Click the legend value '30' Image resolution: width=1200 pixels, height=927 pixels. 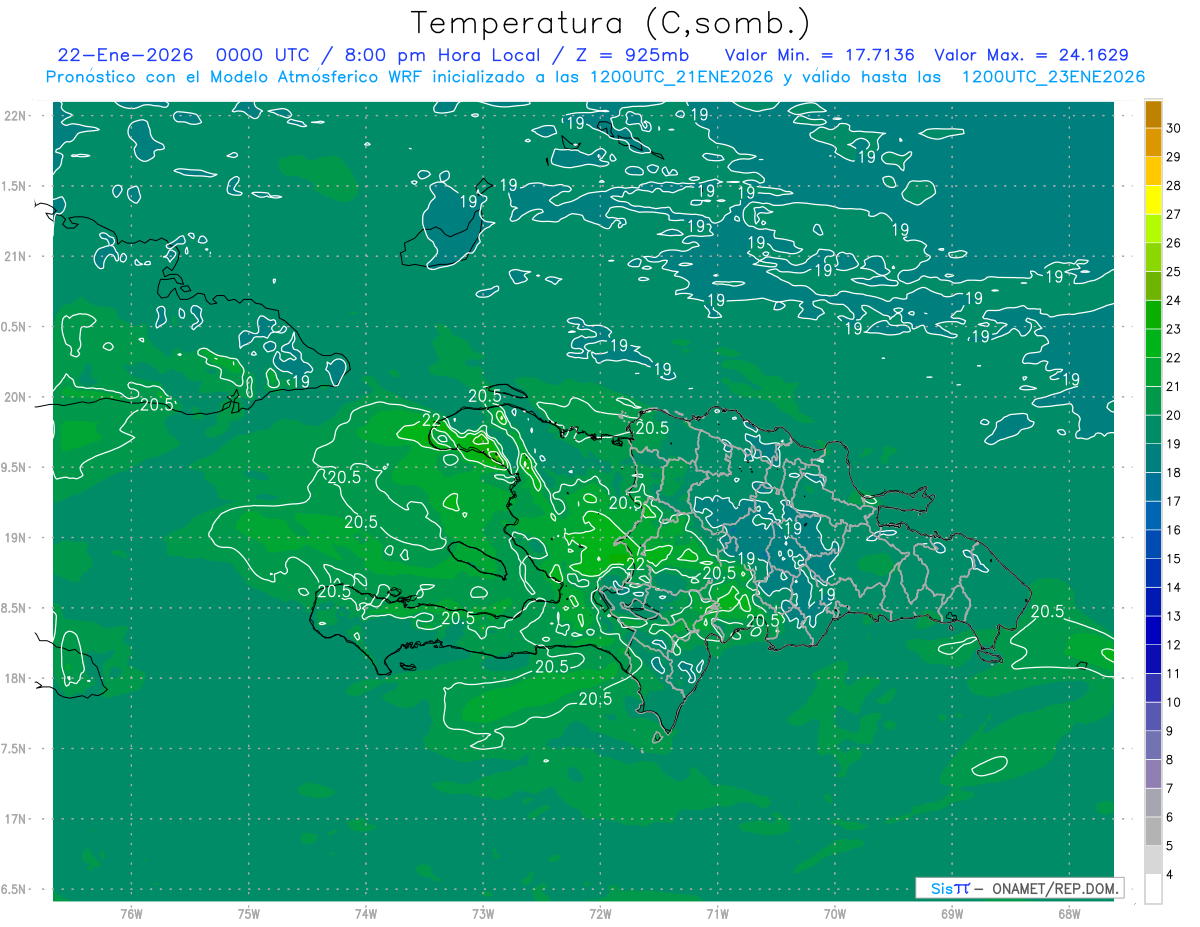point(1173,128)
